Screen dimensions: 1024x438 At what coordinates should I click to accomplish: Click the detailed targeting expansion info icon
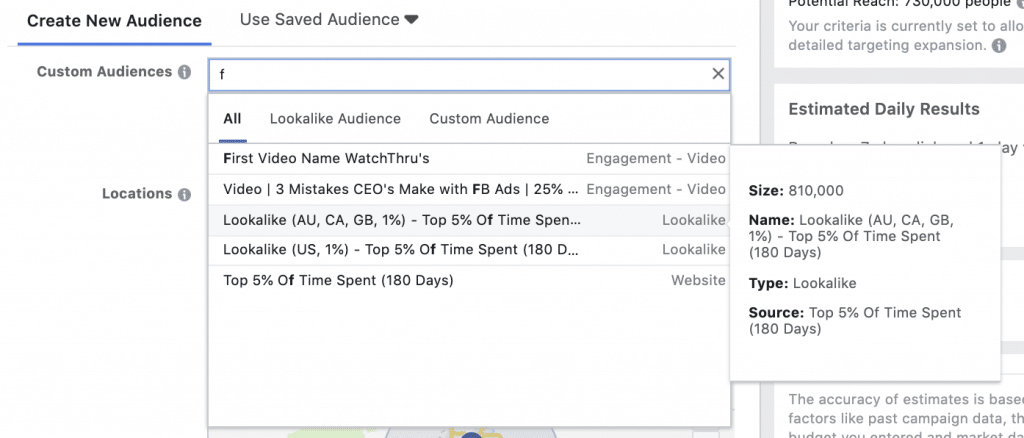point(999,46)
